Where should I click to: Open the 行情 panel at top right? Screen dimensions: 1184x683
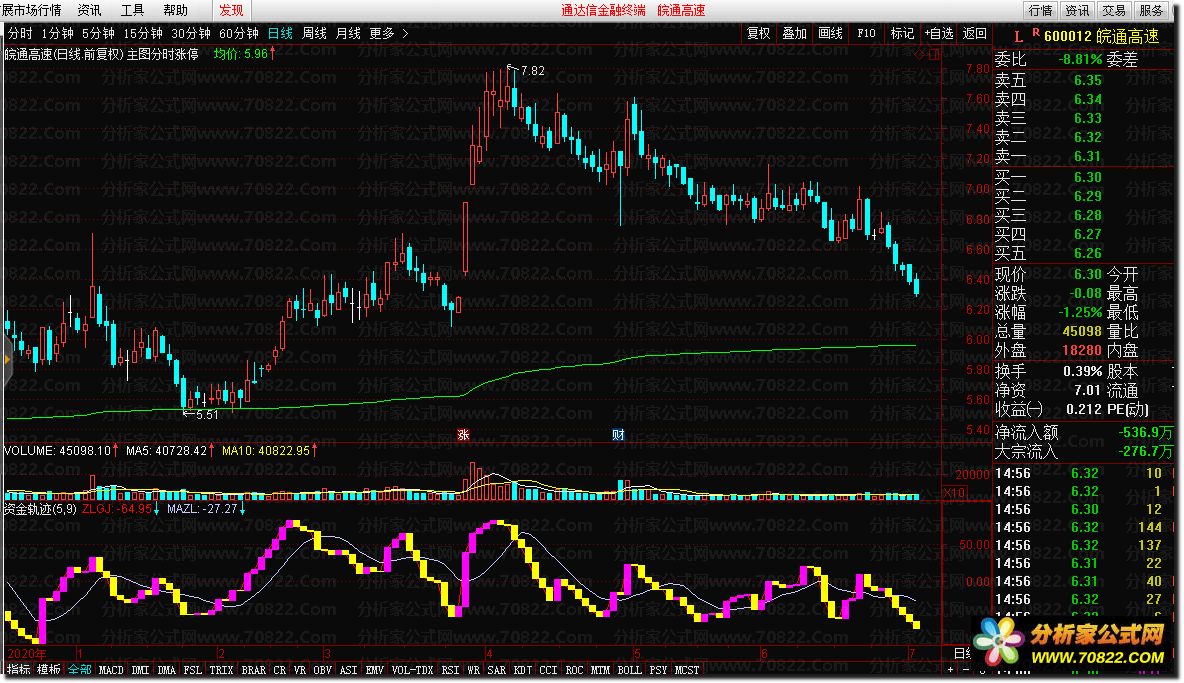[1041, 11]
